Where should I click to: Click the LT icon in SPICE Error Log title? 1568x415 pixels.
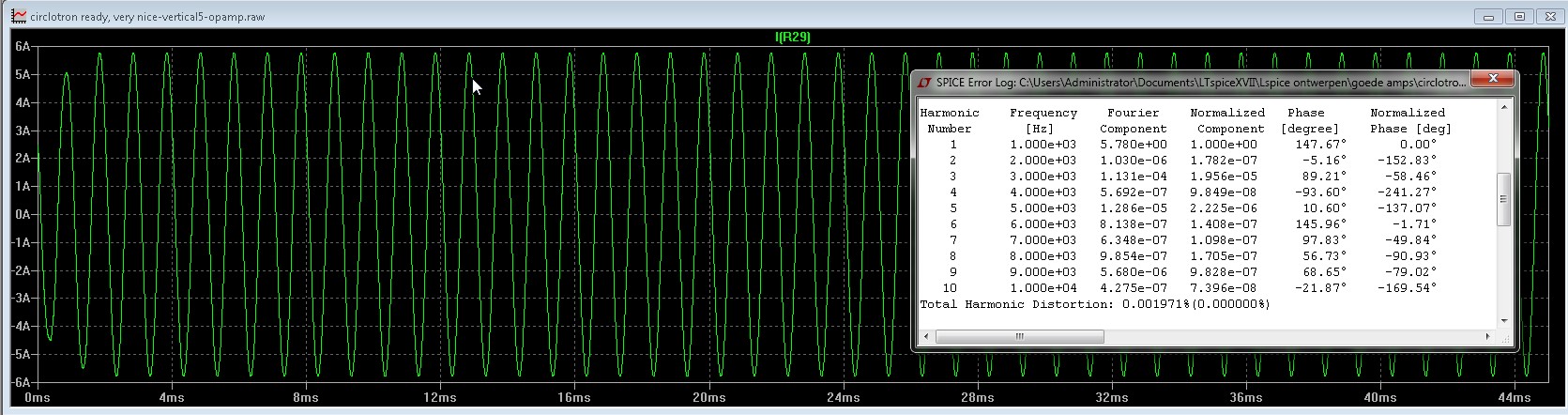coord(924,82)
